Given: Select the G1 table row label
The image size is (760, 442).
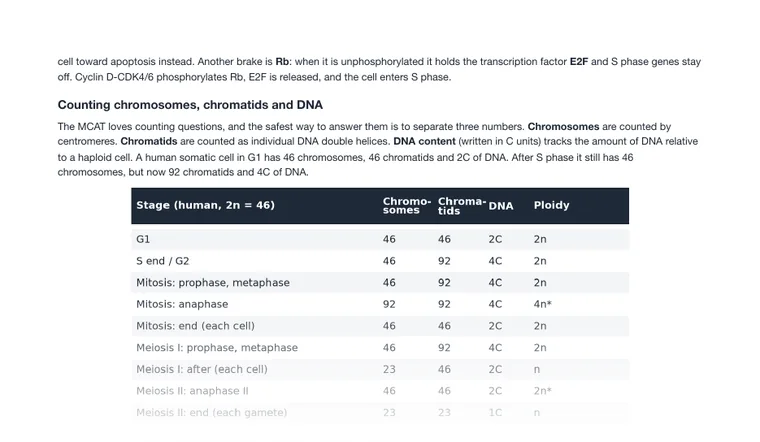Looking at the screenshot, I should 143,239.
